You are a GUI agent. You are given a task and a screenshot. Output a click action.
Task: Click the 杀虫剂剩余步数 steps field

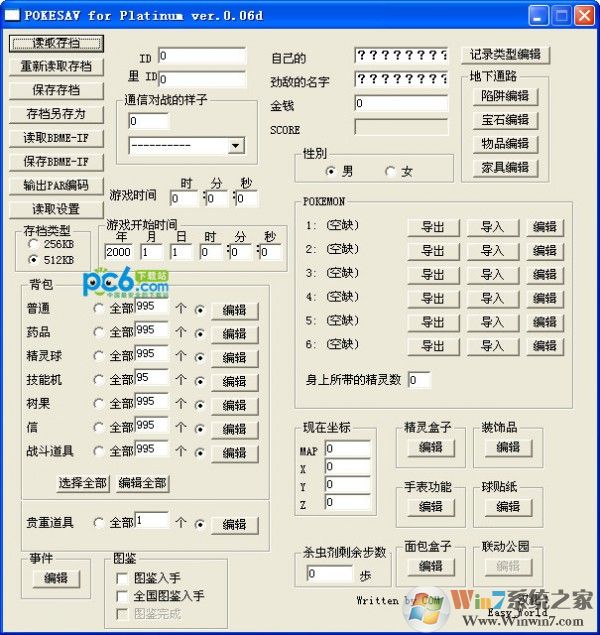330,573
